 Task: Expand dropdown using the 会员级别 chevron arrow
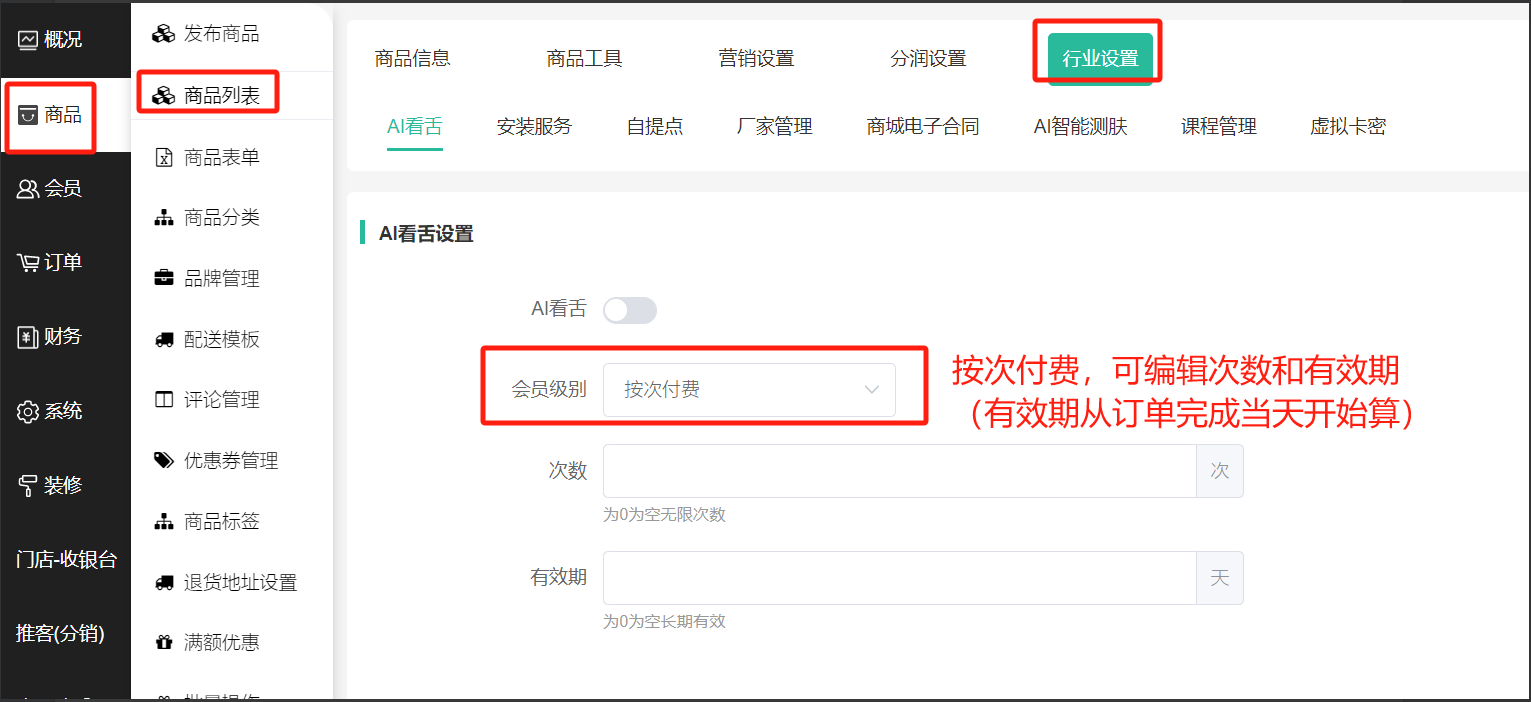(x=872, y=390)
